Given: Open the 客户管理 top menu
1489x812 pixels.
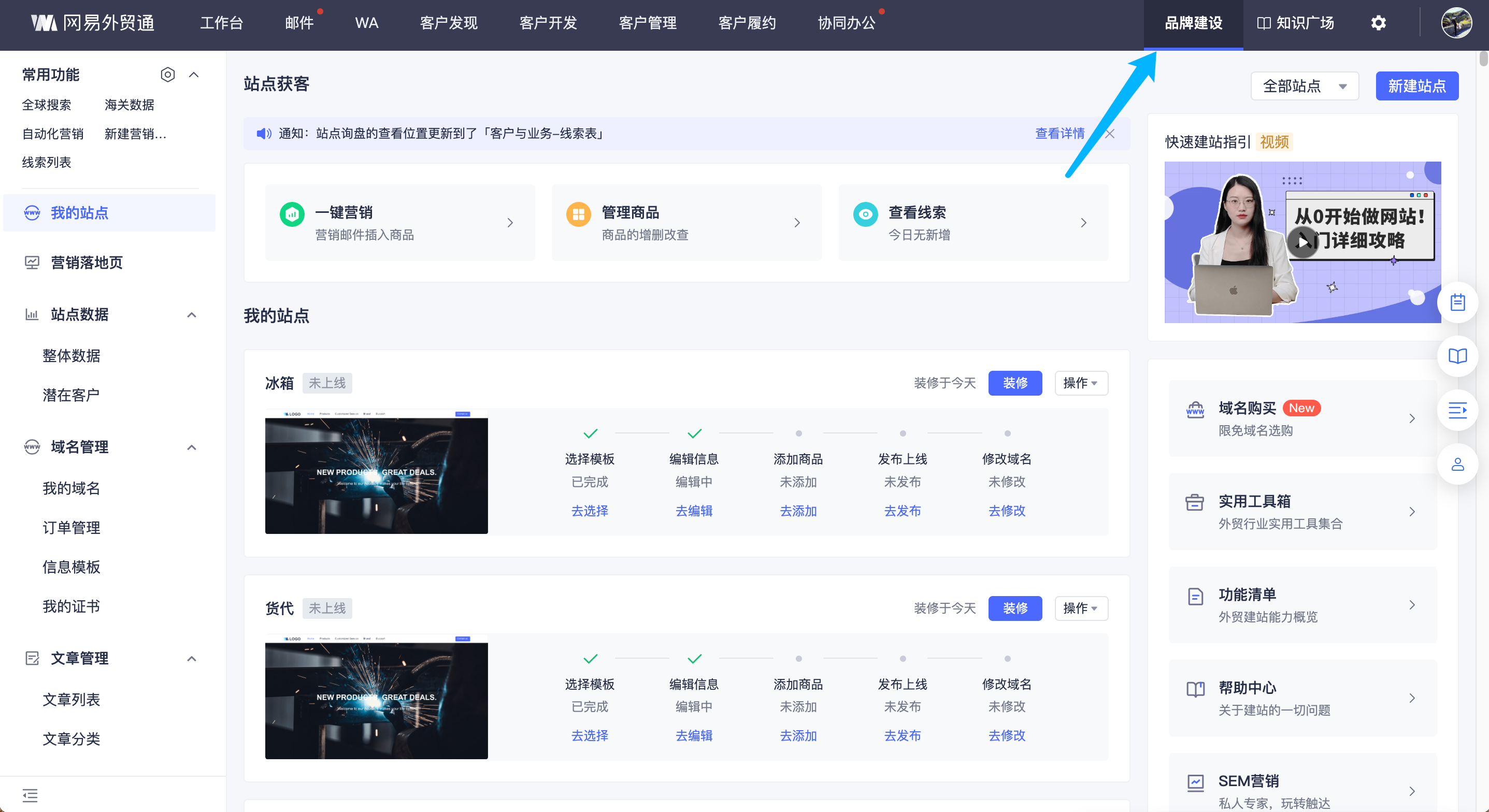Looking at the screenshot, I should click(x=648, y=23).
